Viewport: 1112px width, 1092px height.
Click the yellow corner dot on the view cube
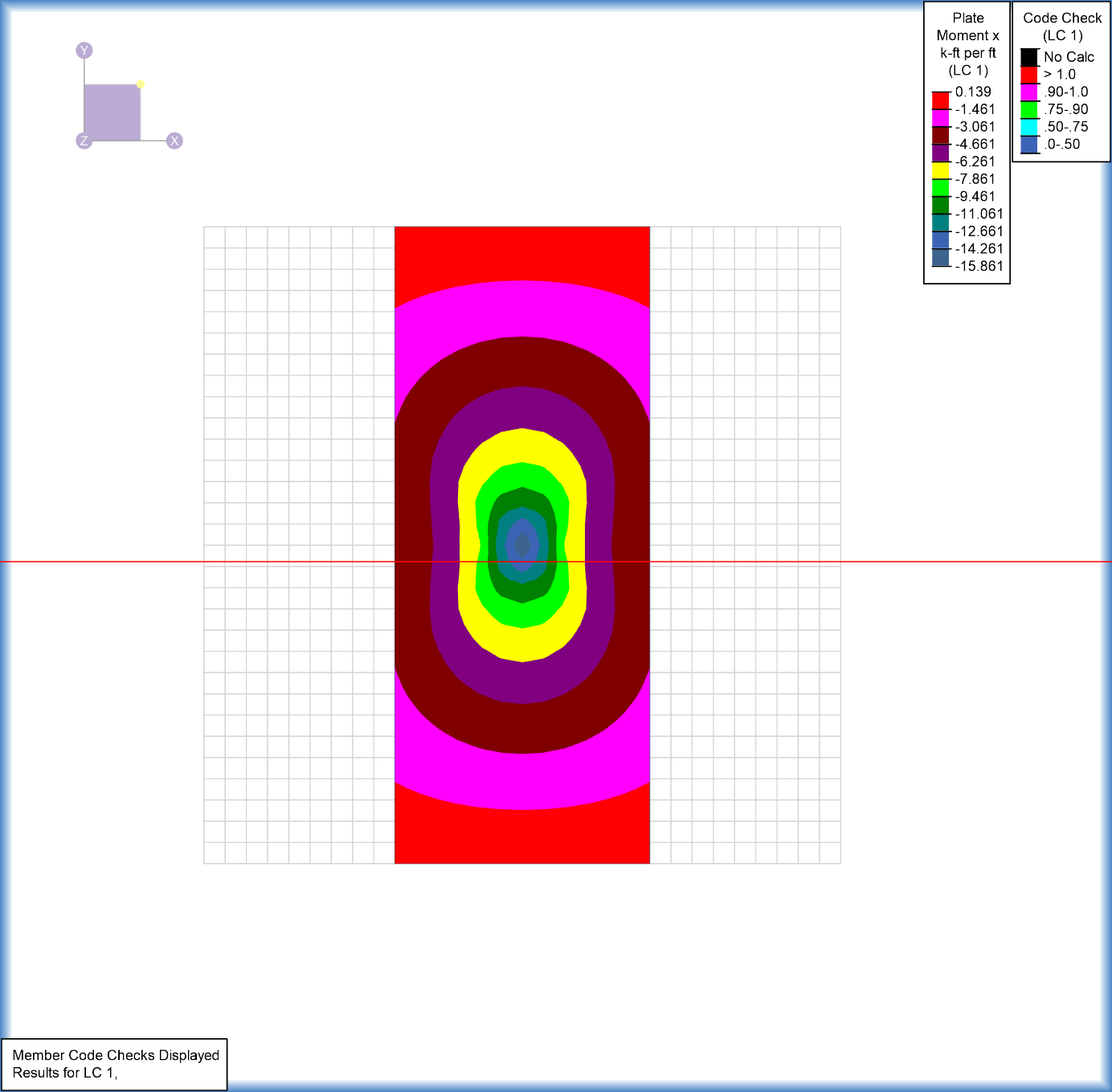[141, 84]
